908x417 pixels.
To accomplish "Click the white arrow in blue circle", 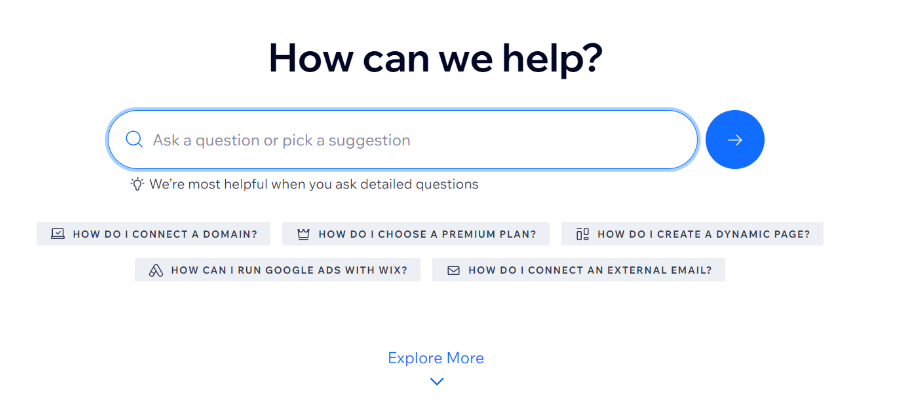I will 735,140.
